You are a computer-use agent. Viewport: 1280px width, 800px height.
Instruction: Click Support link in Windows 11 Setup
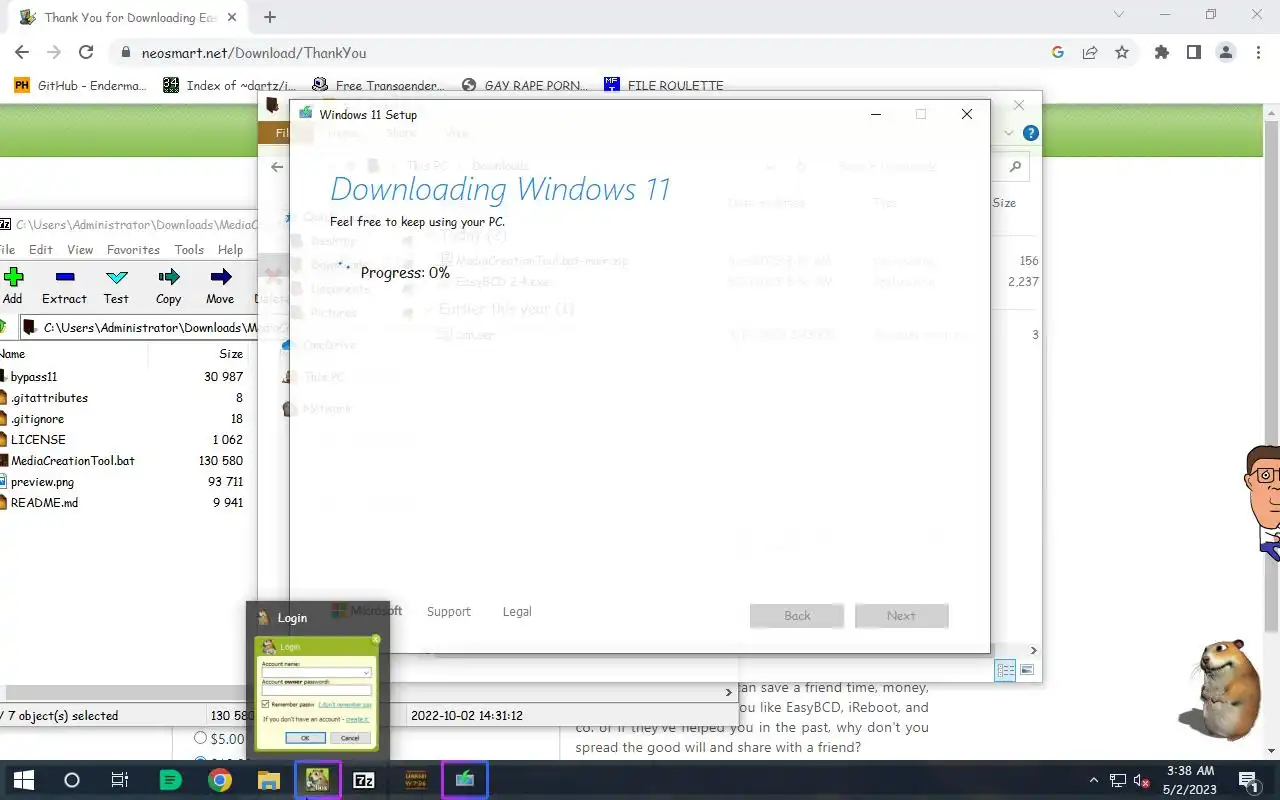click(448, 611)
